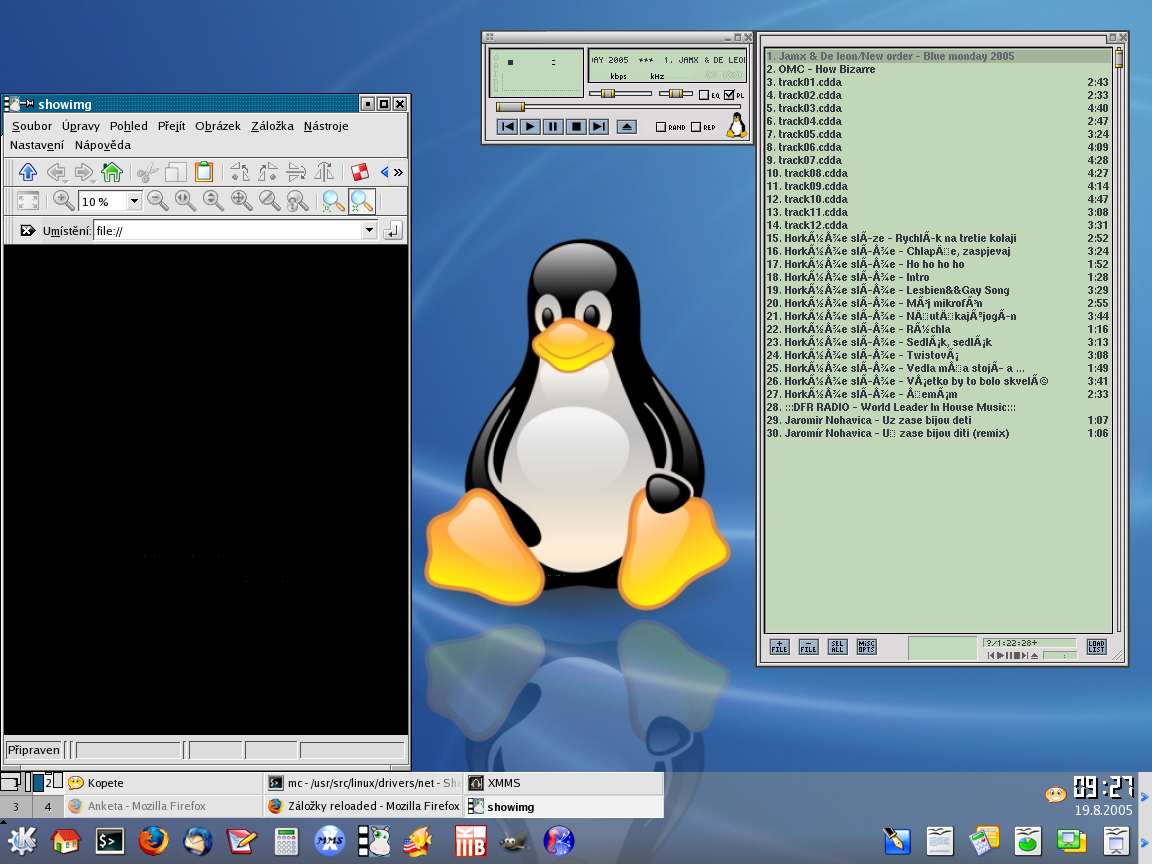Open the Nápověda menu
The width and height of the screenshot is (1152, 864).
click(x=103, y=145)
